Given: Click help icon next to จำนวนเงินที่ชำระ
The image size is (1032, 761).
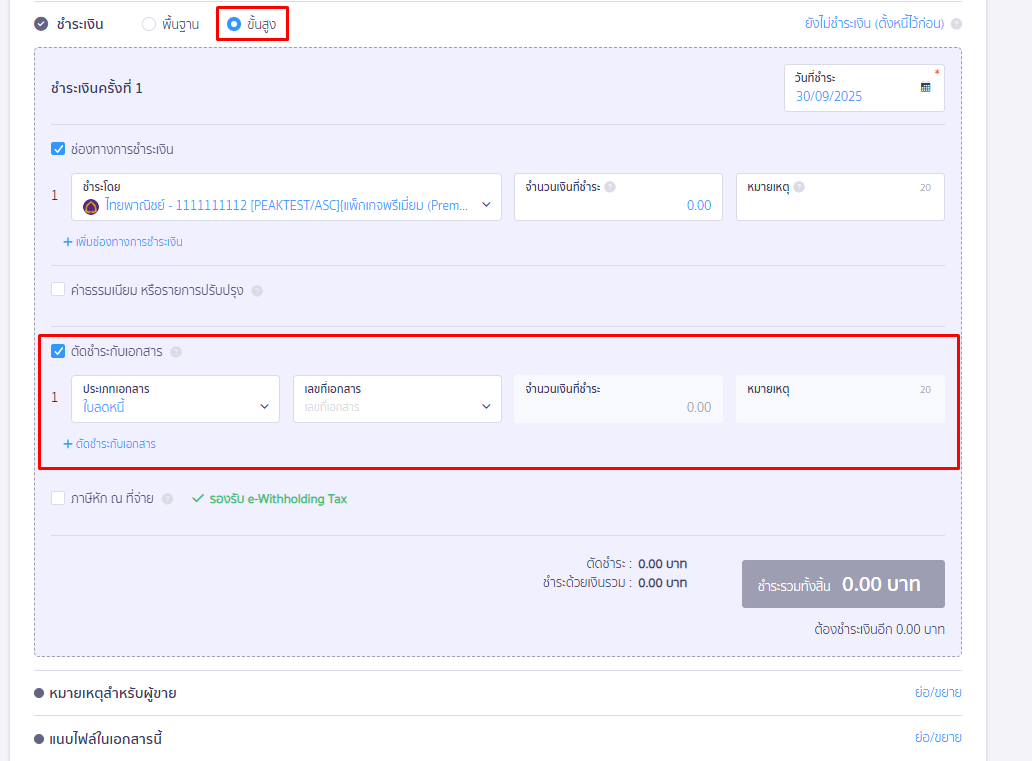Looking at the screenshot, I should (610, 187).
